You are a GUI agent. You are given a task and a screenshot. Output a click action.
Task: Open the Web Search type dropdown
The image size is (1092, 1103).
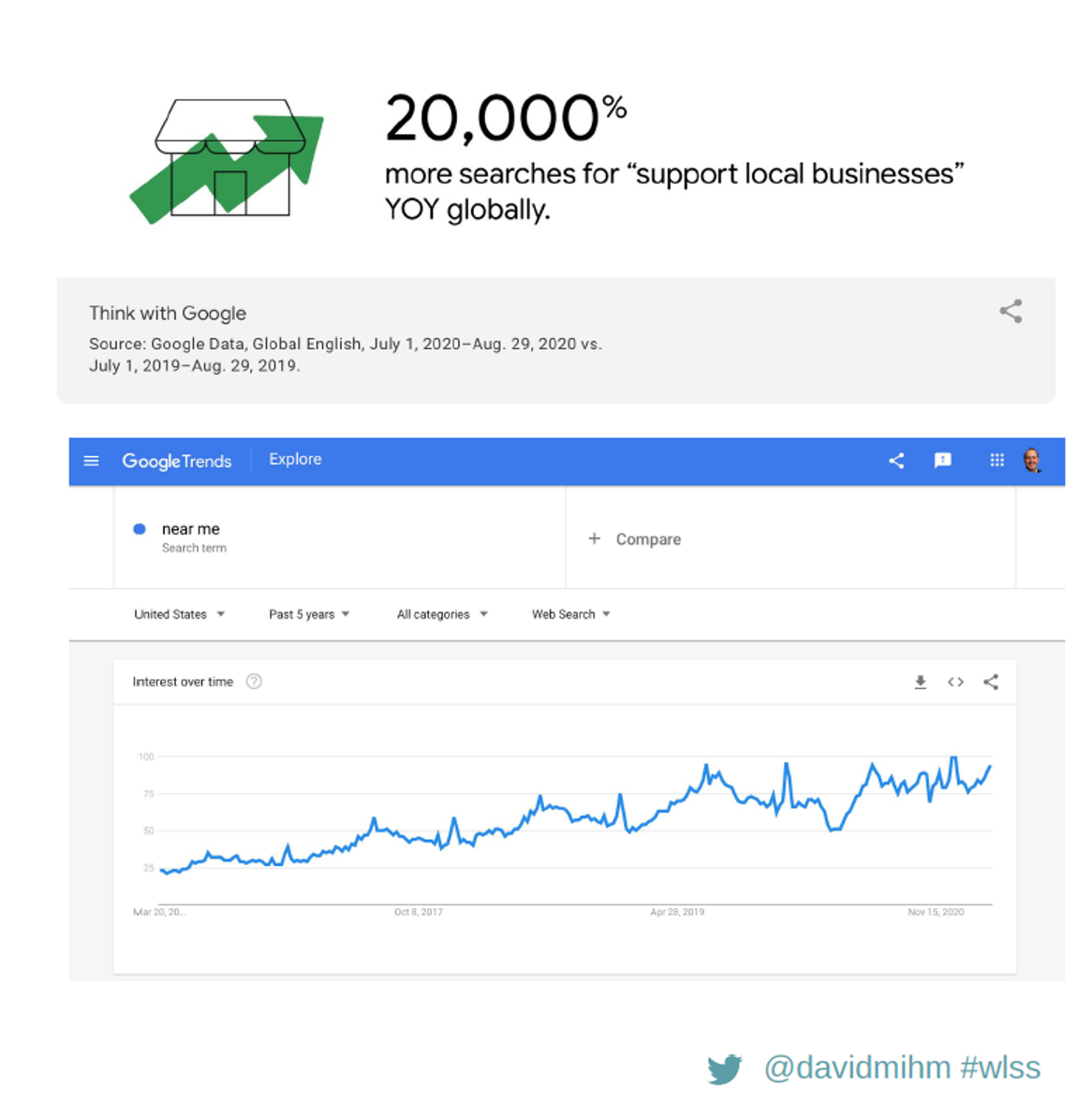571,614
